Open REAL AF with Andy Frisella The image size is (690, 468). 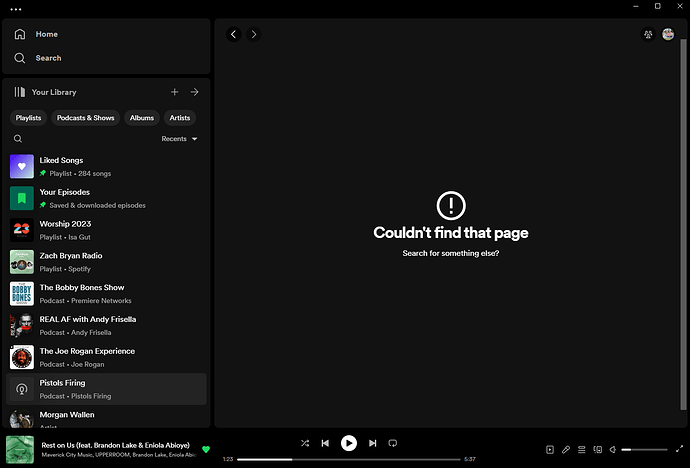tap(106, 325)
